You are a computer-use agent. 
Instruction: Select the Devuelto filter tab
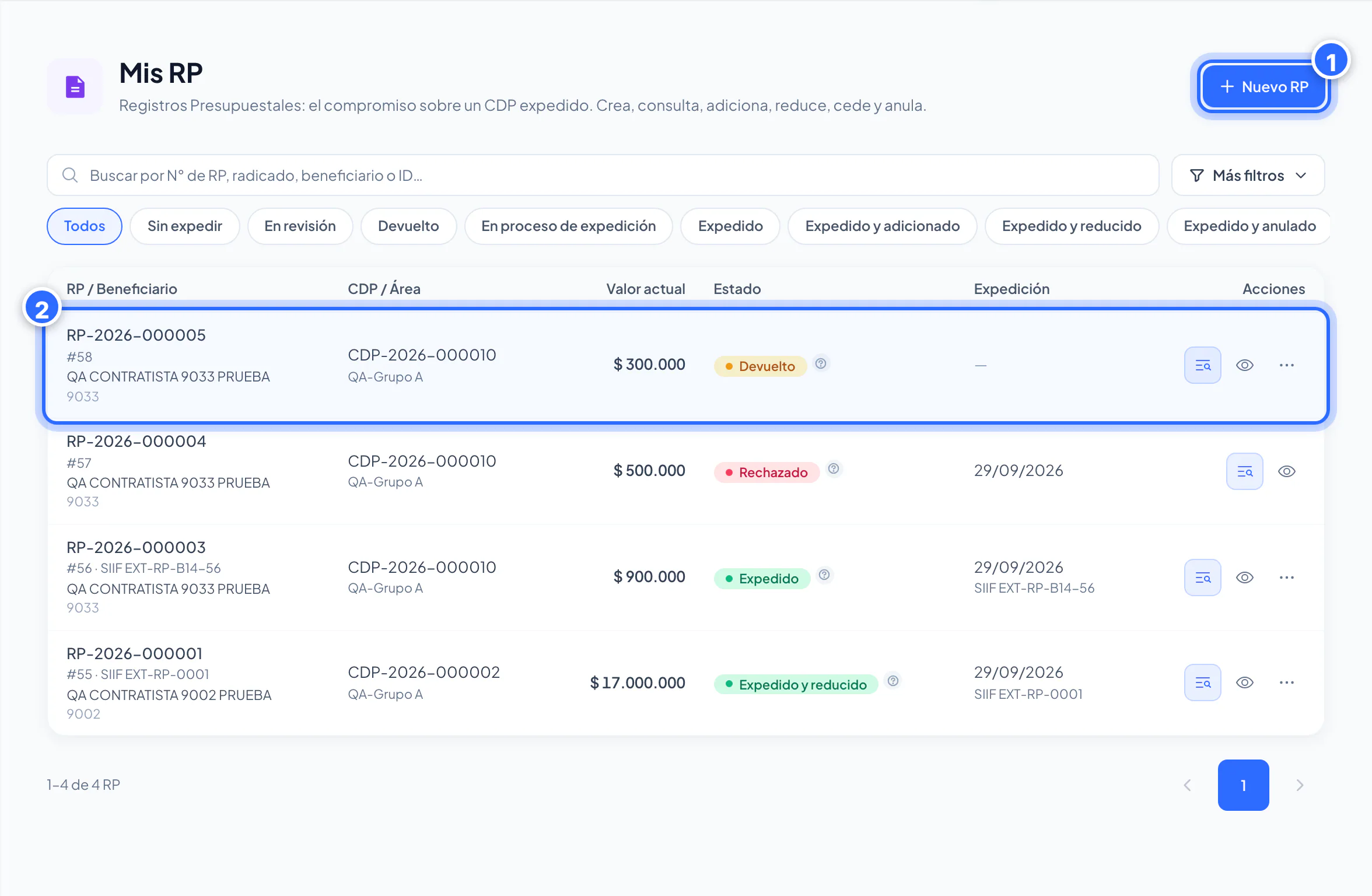408,226
